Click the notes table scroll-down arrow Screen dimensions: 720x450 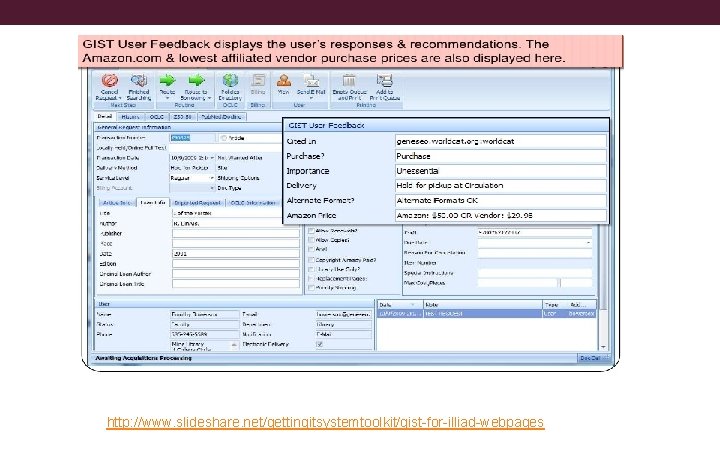click(x=603, y=347)
